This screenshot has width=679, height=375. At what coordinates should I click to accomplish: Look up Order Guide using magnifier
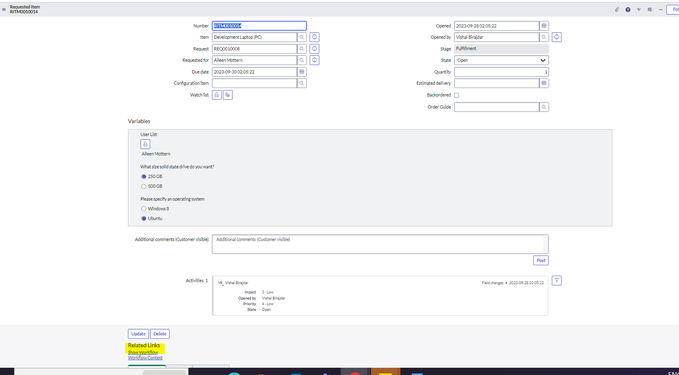coord(544,107)
